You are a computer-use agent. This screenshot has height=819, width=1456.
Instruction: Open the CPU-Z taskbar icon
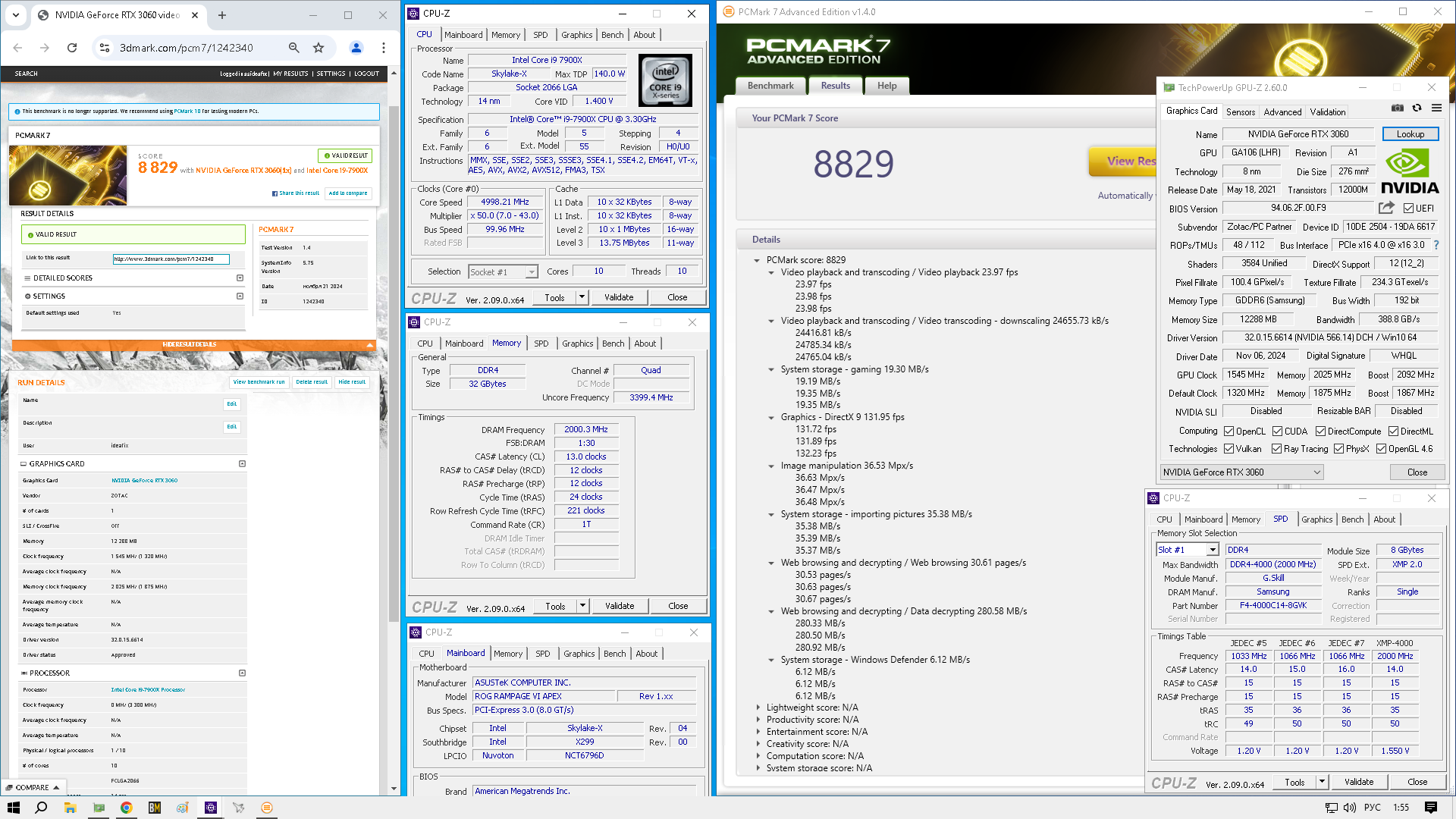[x=211, y=808]
